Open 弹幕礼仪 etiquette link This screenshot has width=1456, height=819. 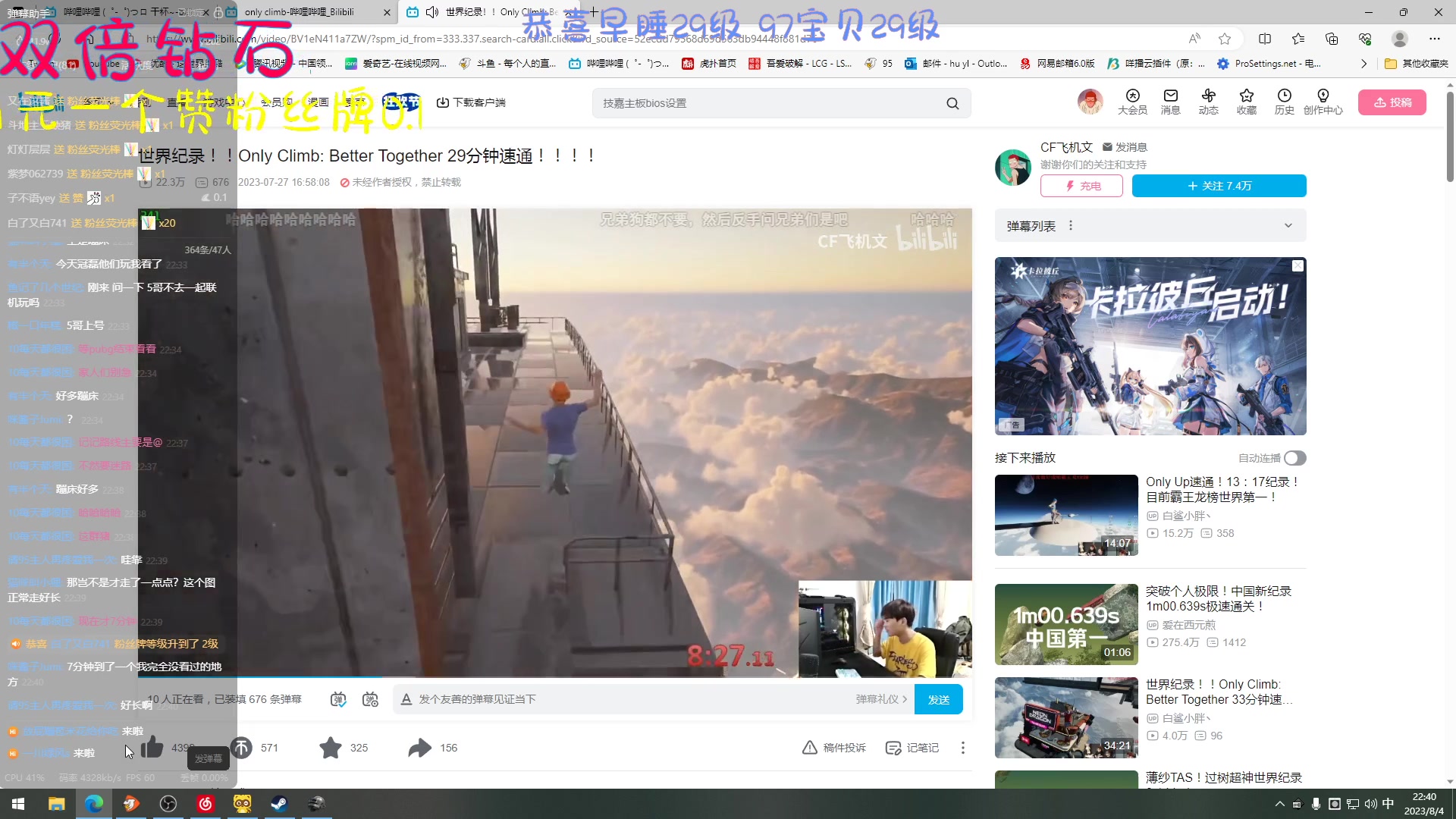[x=881, y=699]
